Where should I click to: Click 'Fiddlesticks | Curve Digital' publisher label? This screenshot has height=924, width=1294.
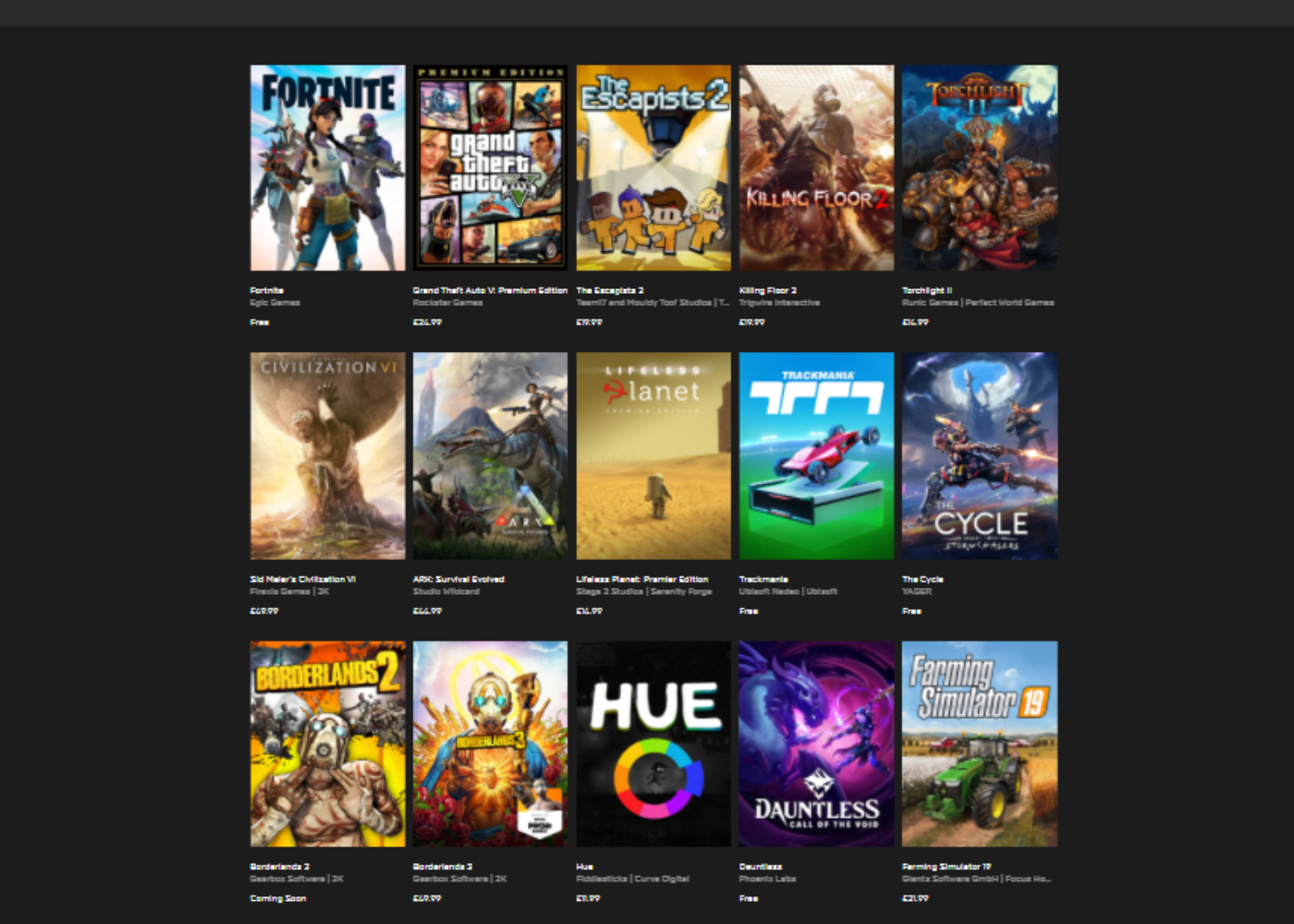click(633, 879)
